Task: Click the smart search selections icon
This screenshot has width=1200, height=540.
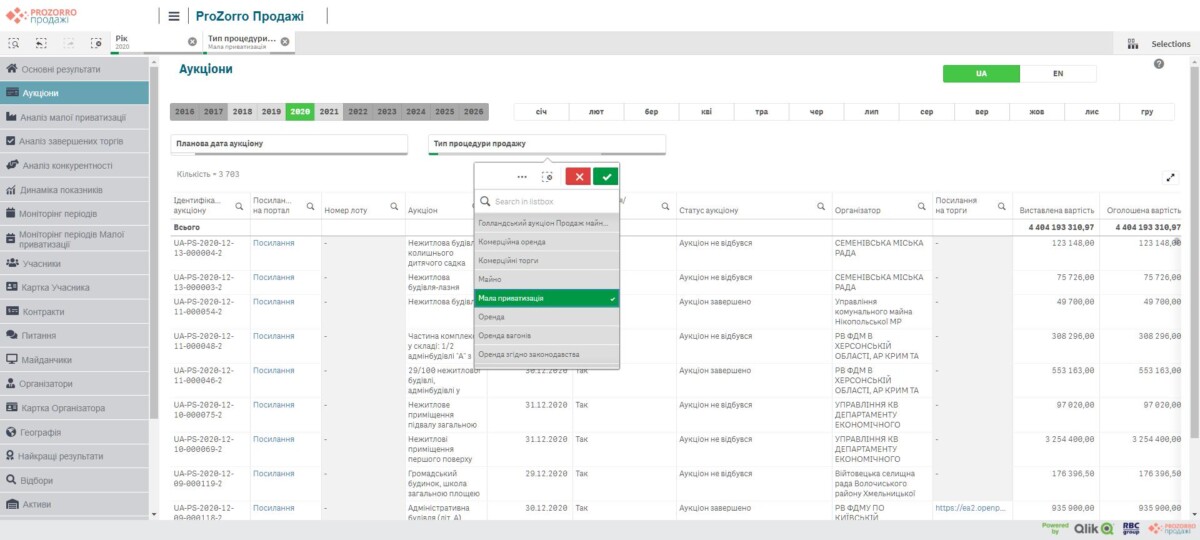Action: click(14, 43)
